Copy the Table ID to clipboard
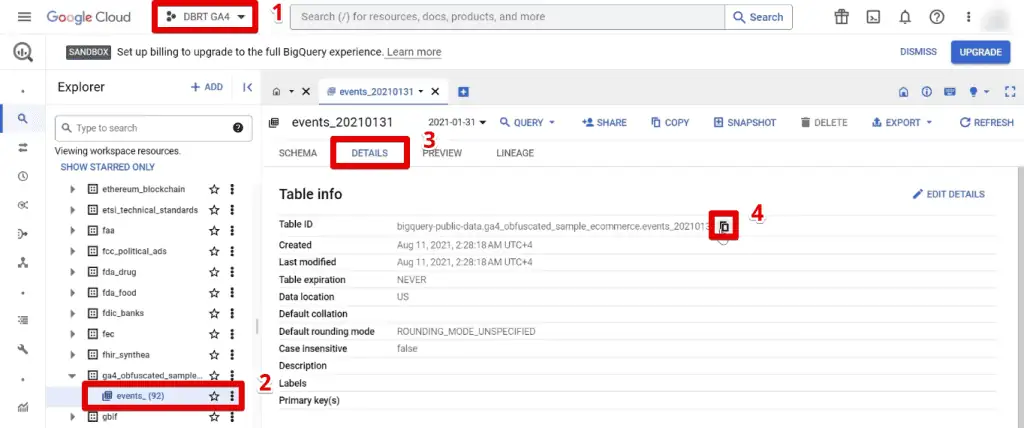This screenshot has height=428, width=1024. (x=724, y=227)
